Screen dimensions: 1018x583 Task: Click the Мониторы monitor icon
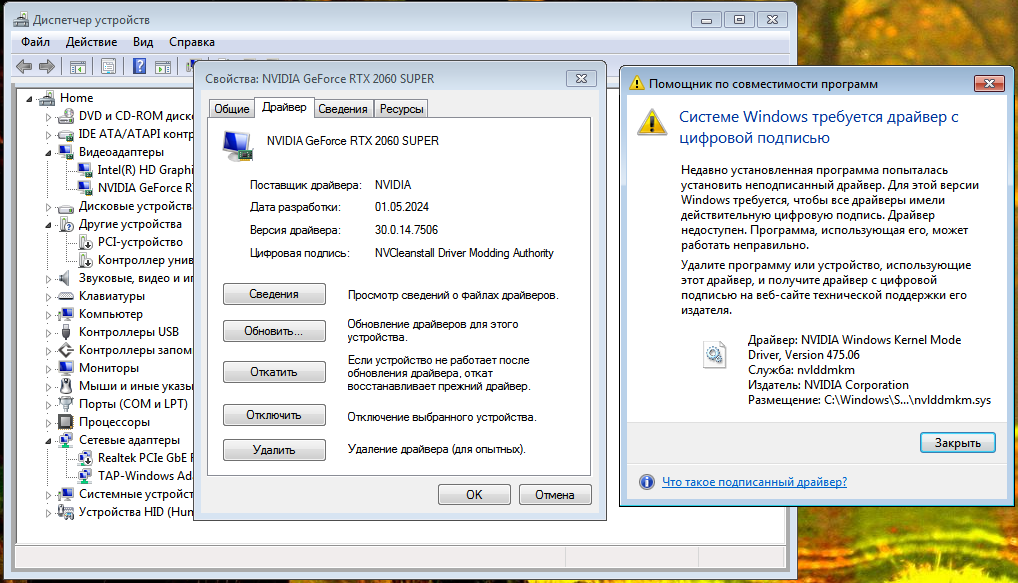click(x=65, y=368)
